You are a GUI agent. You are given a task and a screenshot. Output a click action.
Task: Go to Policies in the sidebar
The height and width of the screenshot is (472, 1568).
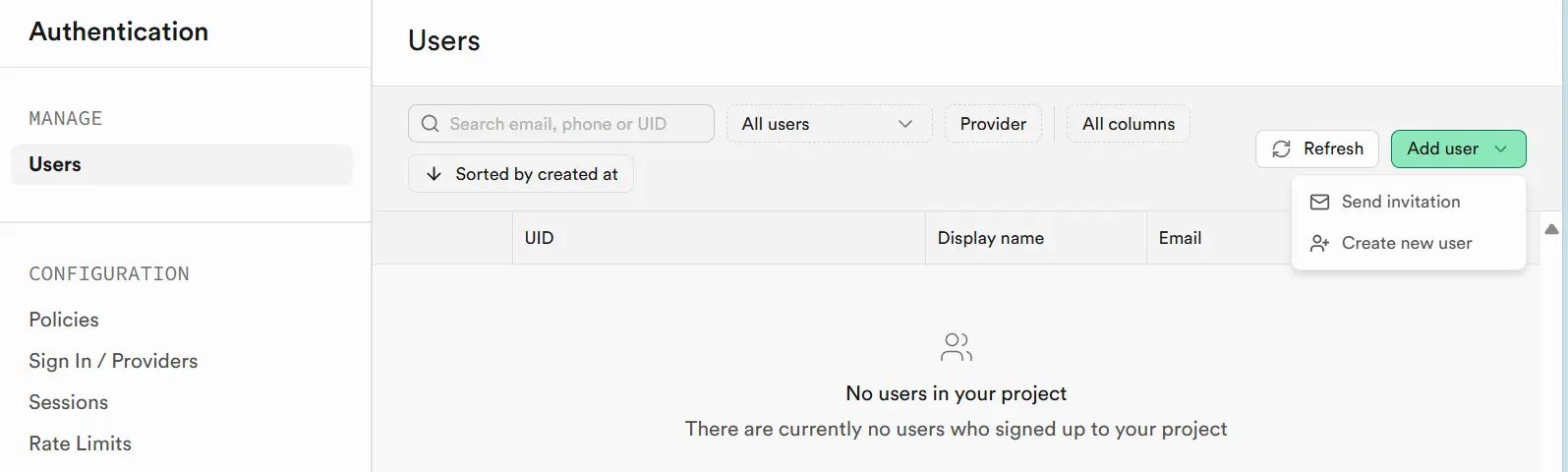point(64,320)
